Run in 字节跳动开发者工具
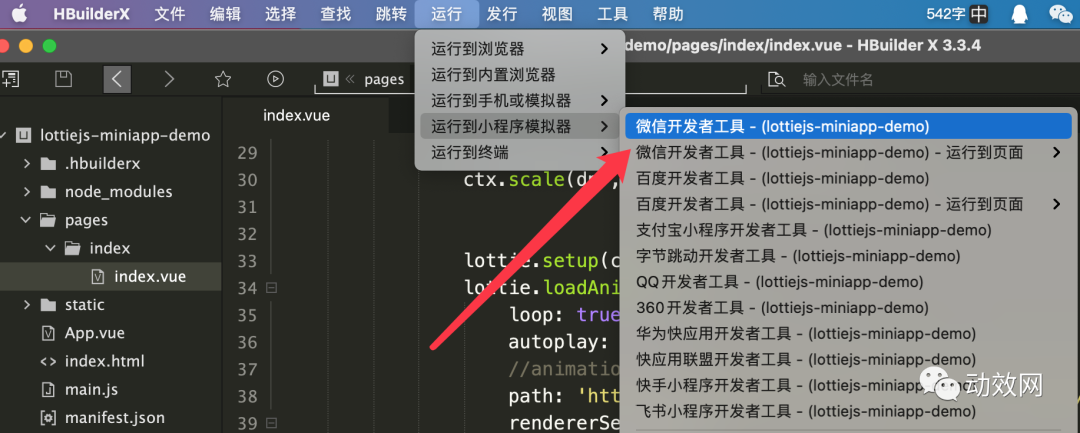 pos(849,256)
